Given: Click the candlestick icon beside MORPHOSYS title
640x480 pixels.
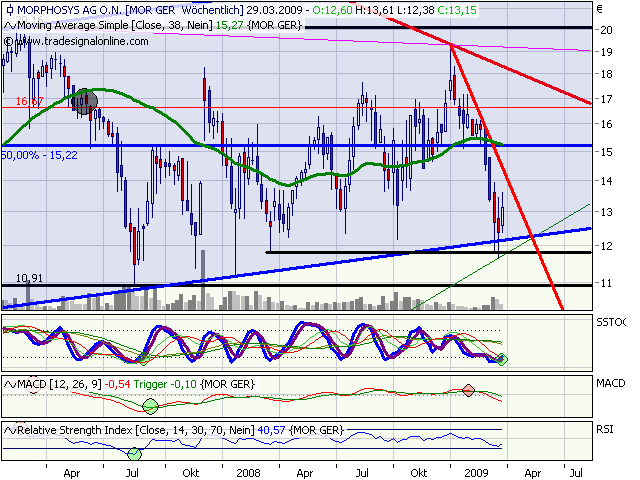Looking at the screenshot, I should click(x=9, y=9).
